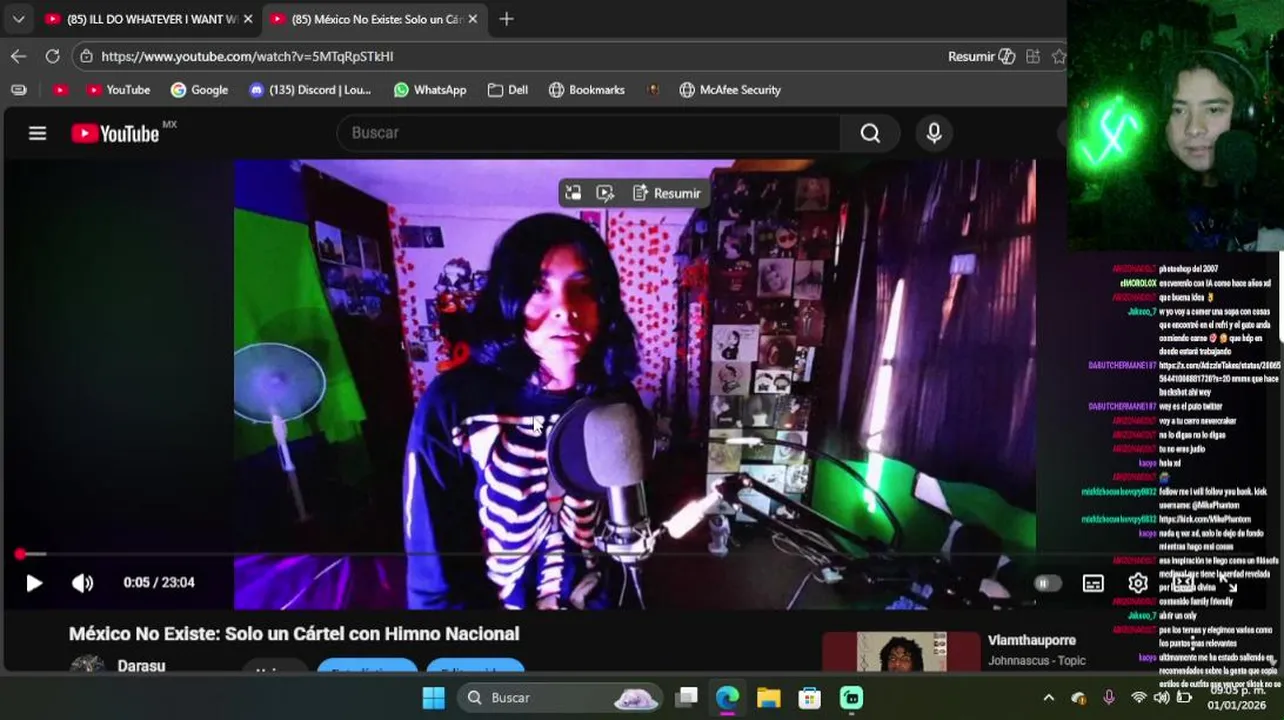Click Resumir on the video overlay
Image resolution: width=1284 pixels, height=720 pixels.
click(x=667, y=193)
